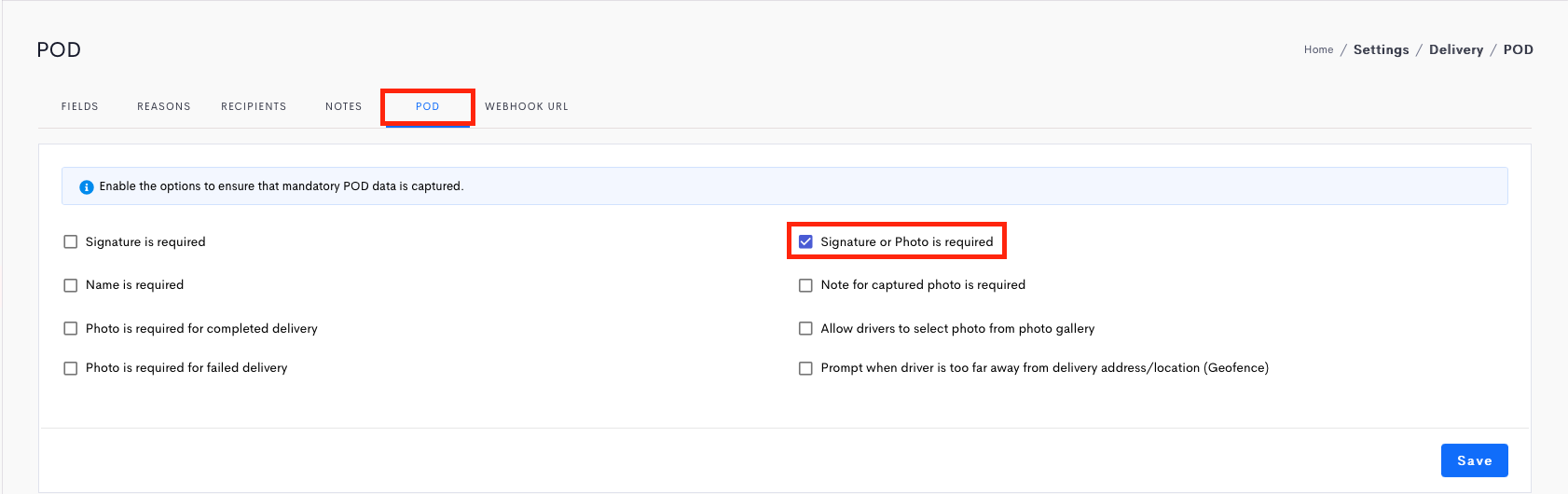This screenshot has width=1568, height=494.
Task: Toggle Name is required checkbox
Action: click(x=70, y=285)
